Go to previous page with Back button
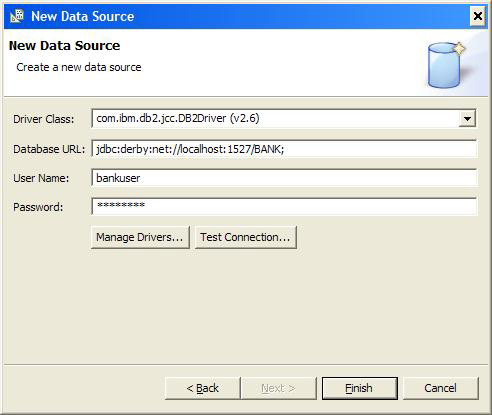Image resolution: width=492 pixels, height=415 pixels. (x=203, y=388)
